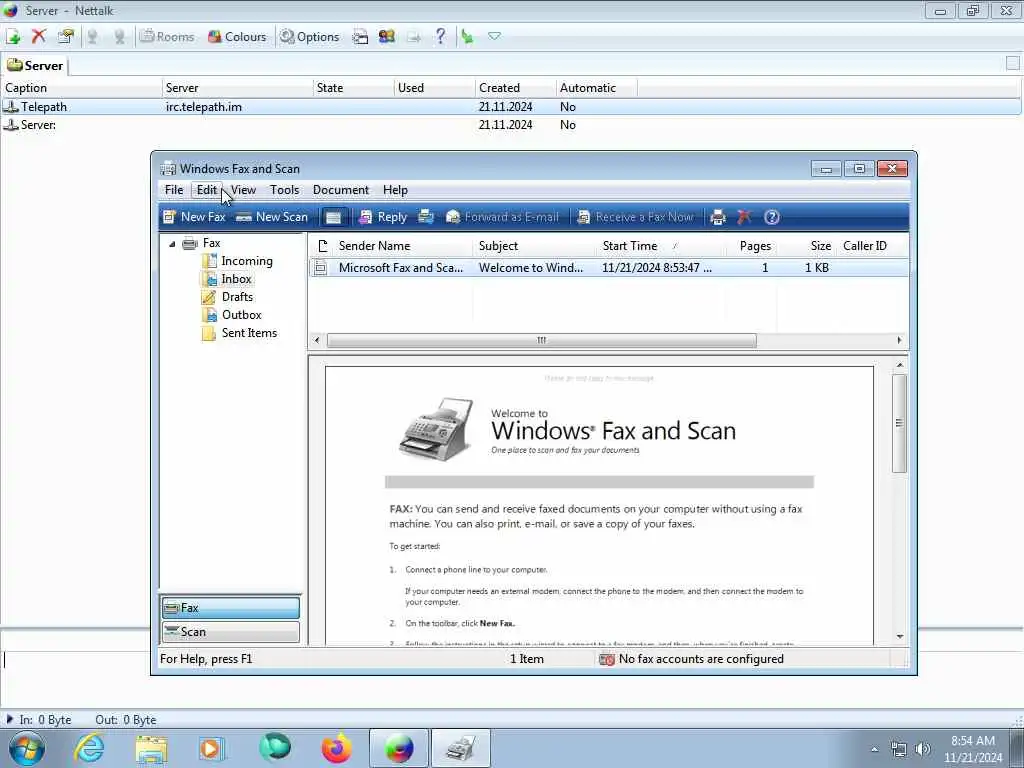This screenshot has width=1024, height=768.
Task: Click 'No fax accounts are configured' status
Action: 692,659
